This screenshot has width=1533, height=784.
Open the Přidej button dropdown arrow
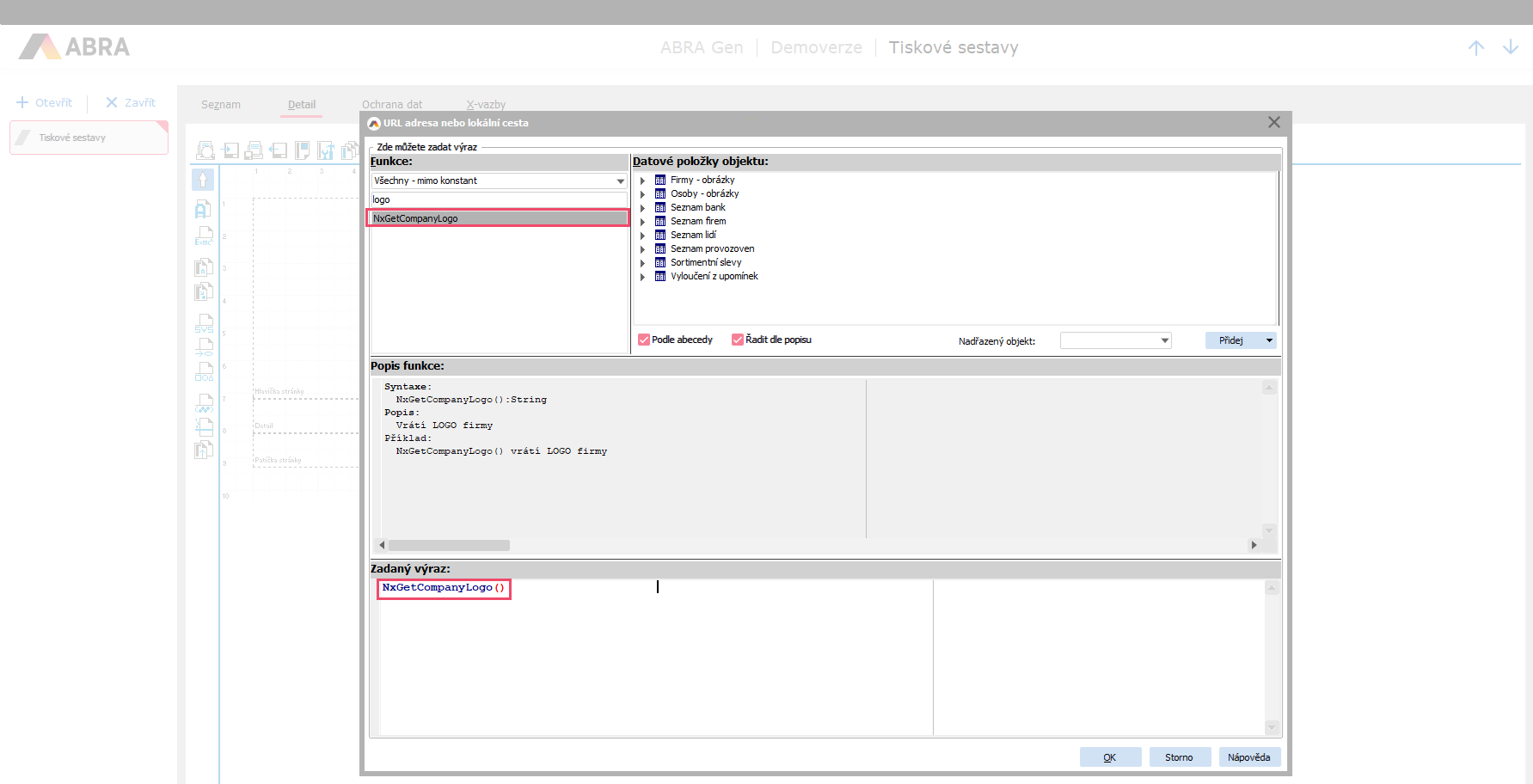point(1269,340)
